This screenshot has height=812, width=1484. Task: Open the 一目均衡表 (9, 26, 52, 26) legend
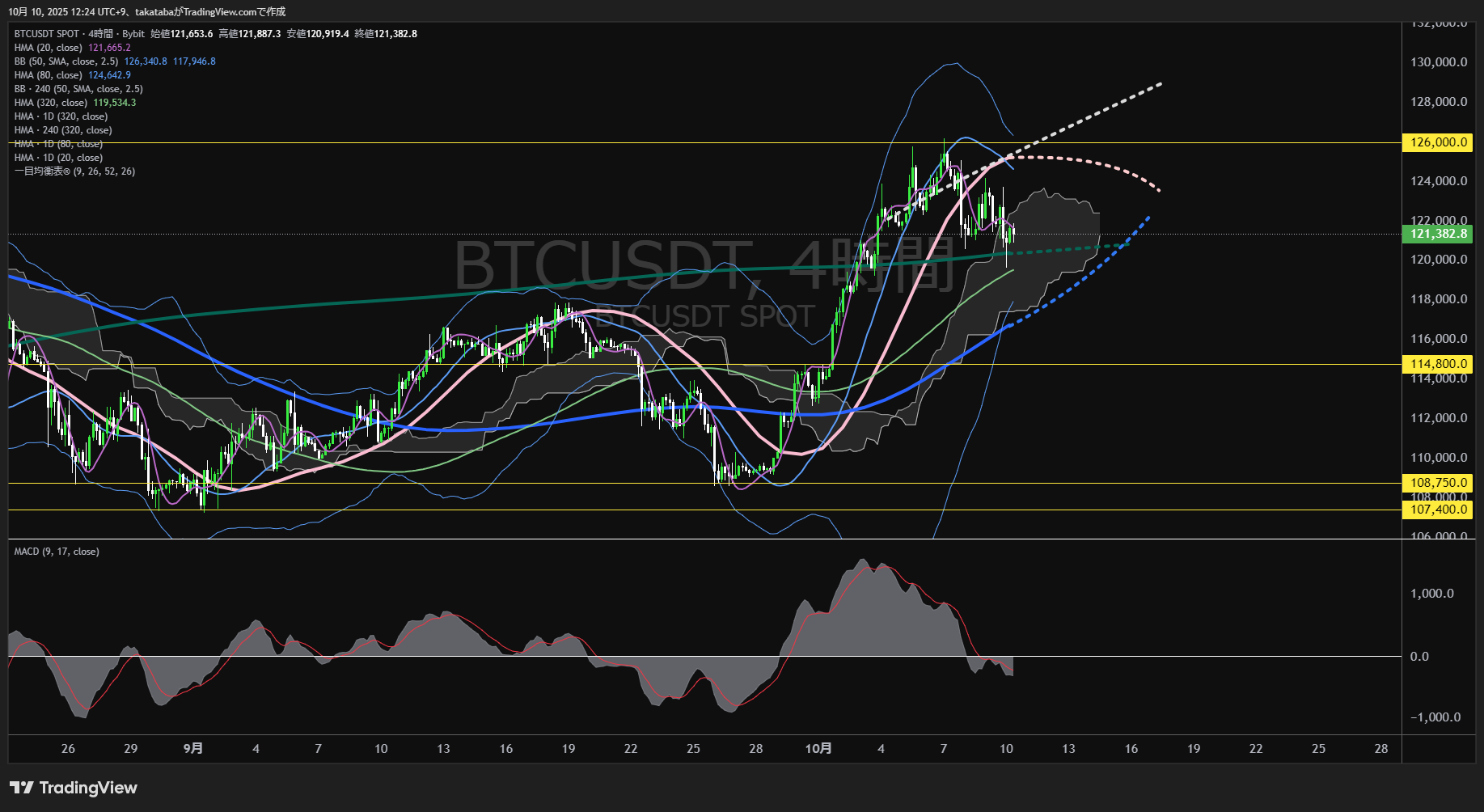coord(74,171)
